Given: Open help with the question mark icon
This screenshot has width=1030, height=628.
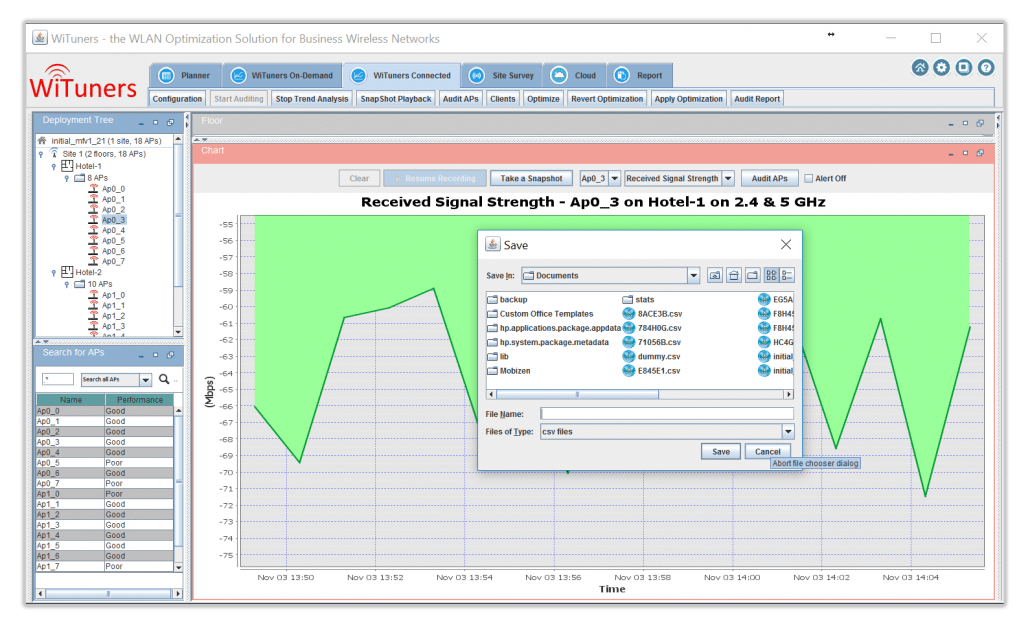Looking at the screenshot, I should tap(985, 68).
